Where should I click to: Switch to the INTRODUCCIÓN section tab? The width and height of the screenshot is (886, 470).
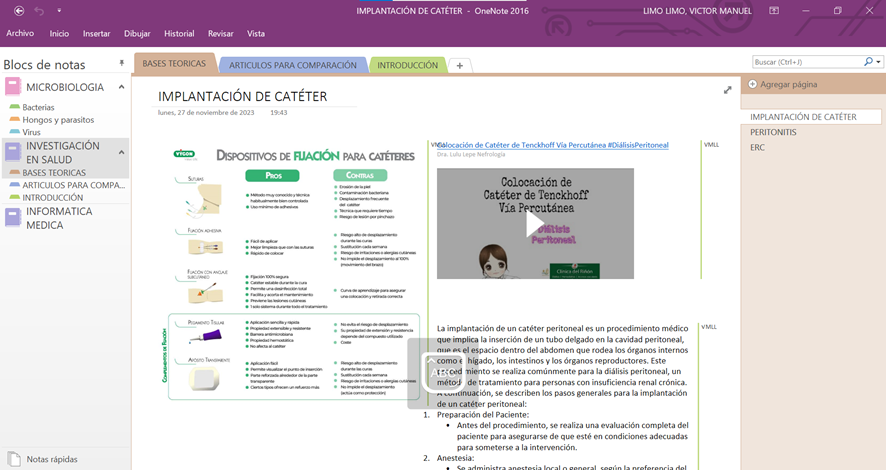407,65
